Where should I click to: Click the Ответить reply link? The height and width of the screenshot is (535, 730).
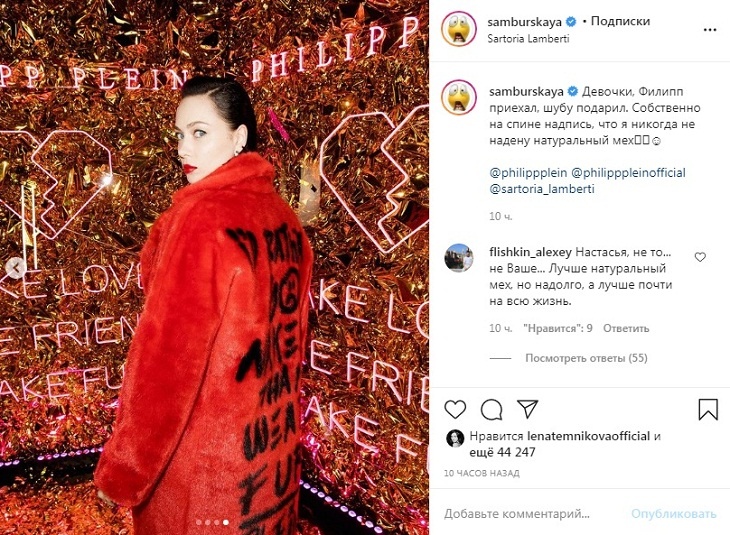(626, 328)
